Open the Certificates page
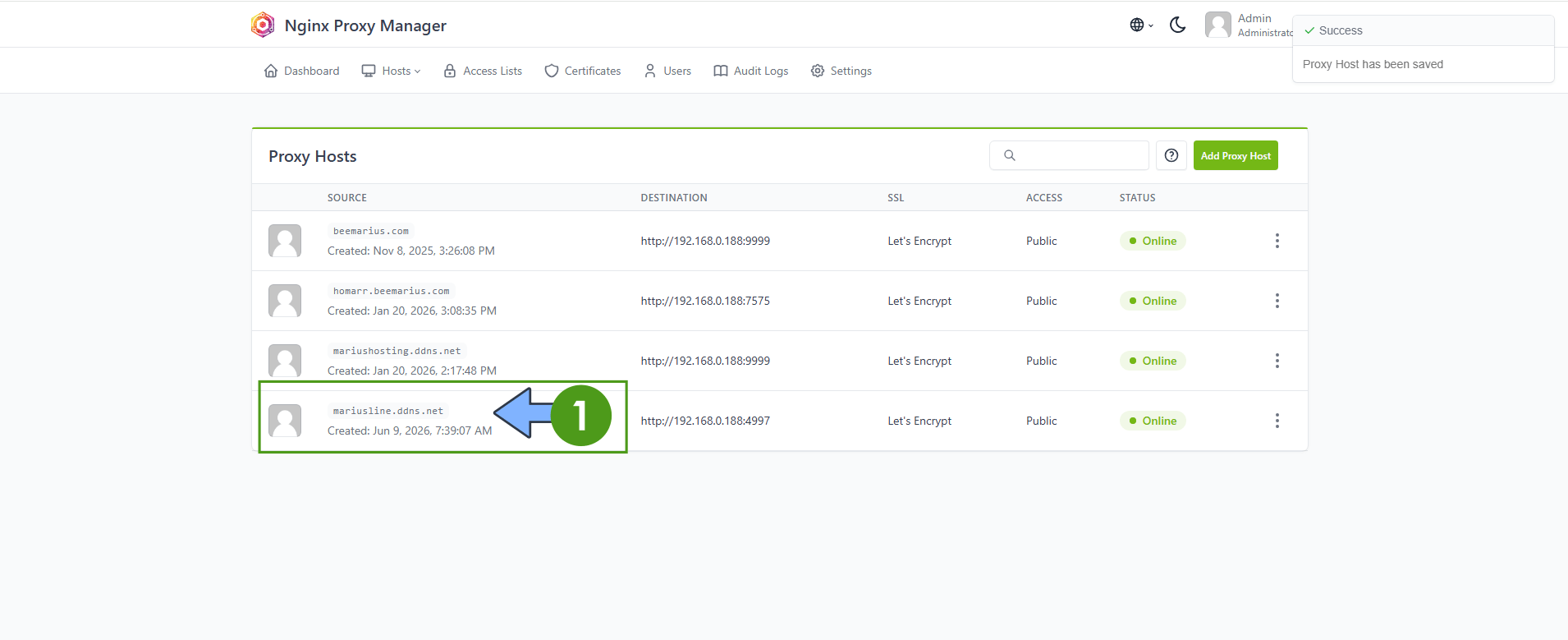Screen dimensions: 1568x640 point(583,71)
